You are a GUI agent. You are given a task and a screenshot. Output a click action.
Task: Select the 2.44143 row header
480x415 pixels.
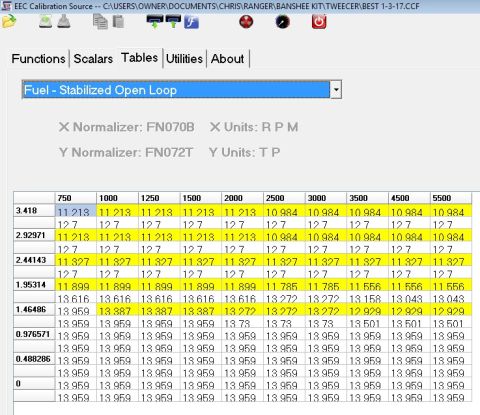(34, 260)
